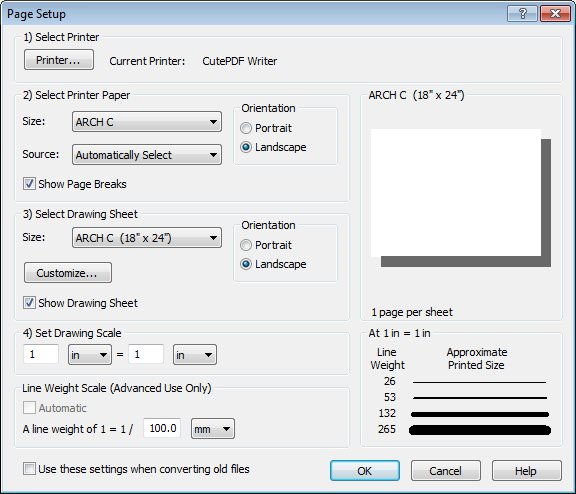This screenshot has height=494, width=576.
Task: Click the help question mark icon
Action: coord(522,14)
